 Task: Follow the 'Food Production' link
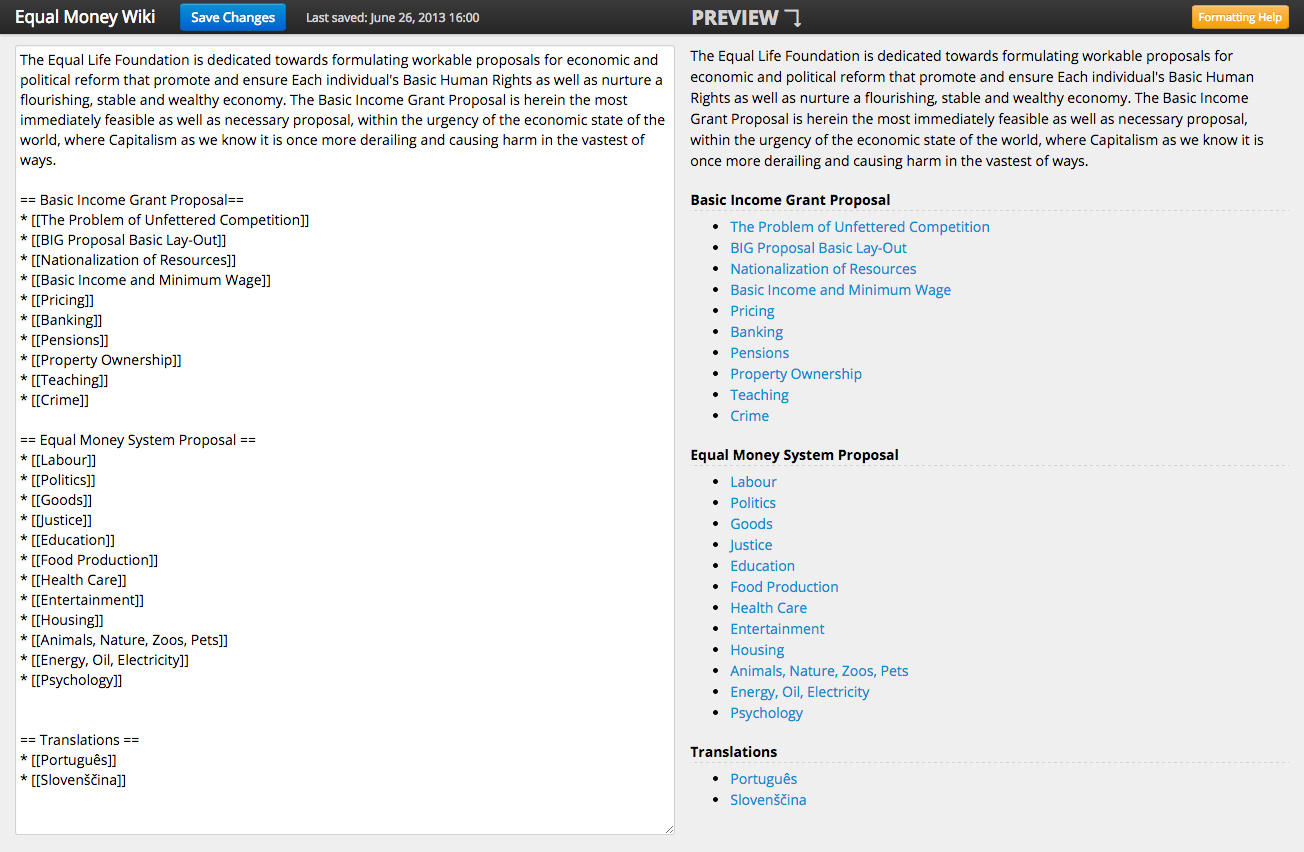(784, 586)
